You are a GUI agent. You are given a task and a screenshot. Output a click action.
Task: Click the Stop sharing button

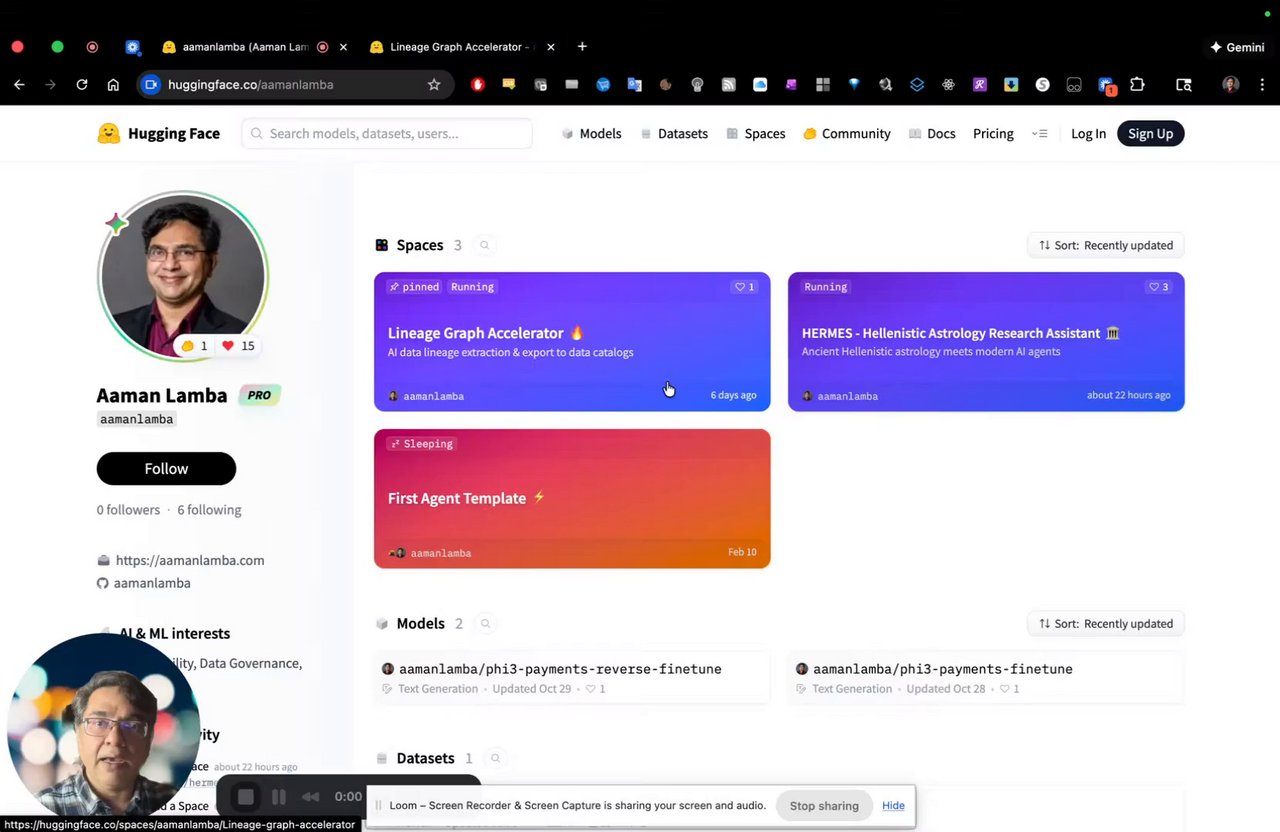(x=824, y=806)
